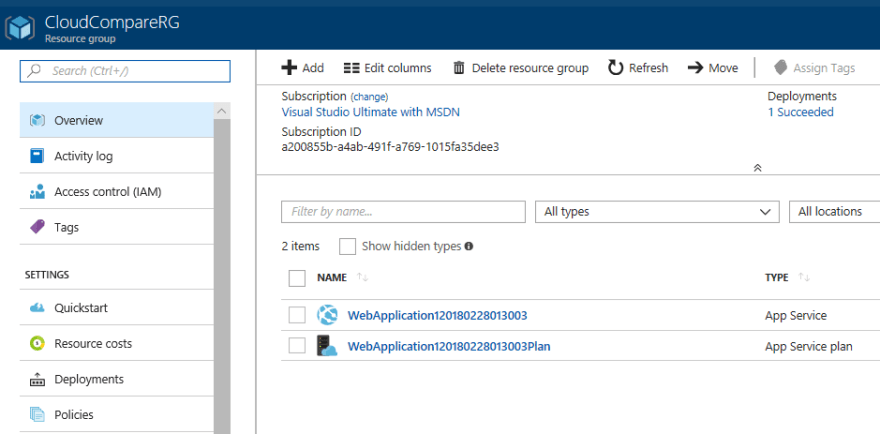The width and height of the screenshot is (880, 434).
Task: Check the box for WebApplication120180228013003 App Service row
Action: [297, 315]
